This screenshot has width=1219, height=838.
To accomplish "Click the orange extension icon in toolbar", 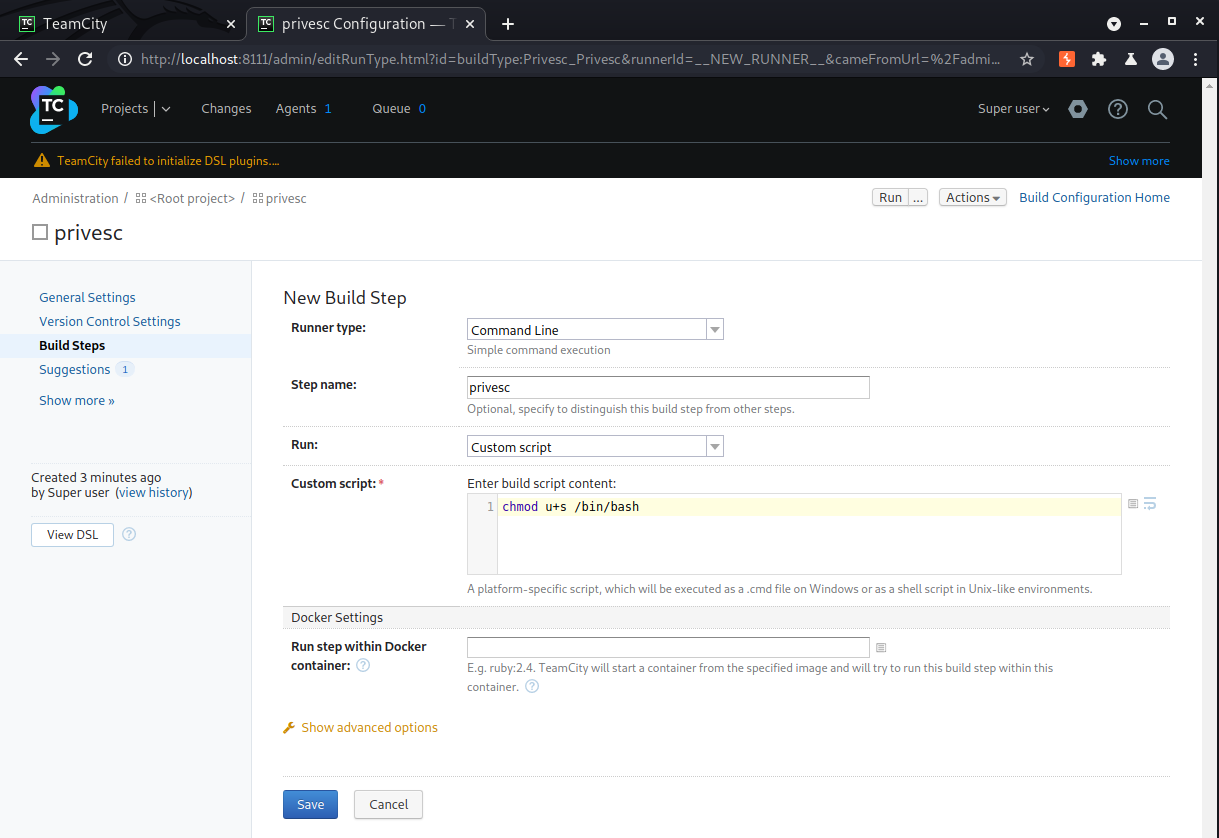I will point(1067,59).
